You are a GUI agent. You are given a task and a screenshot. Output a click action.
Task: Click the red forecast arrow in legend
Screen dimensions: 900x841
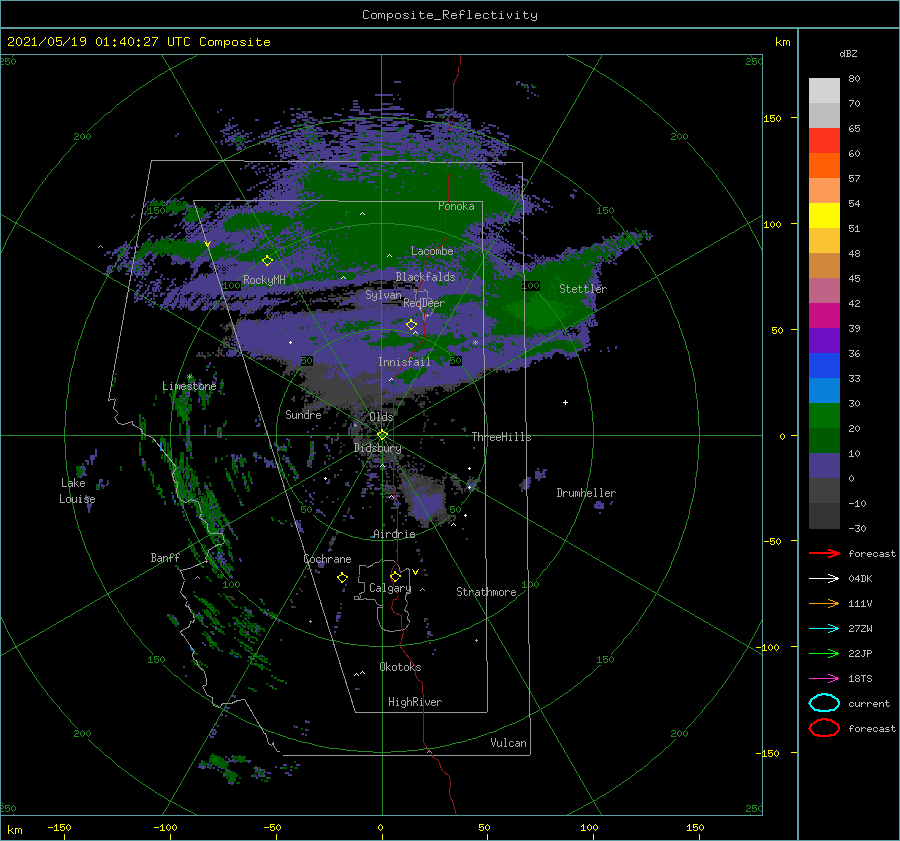click(x=824, y=553)
